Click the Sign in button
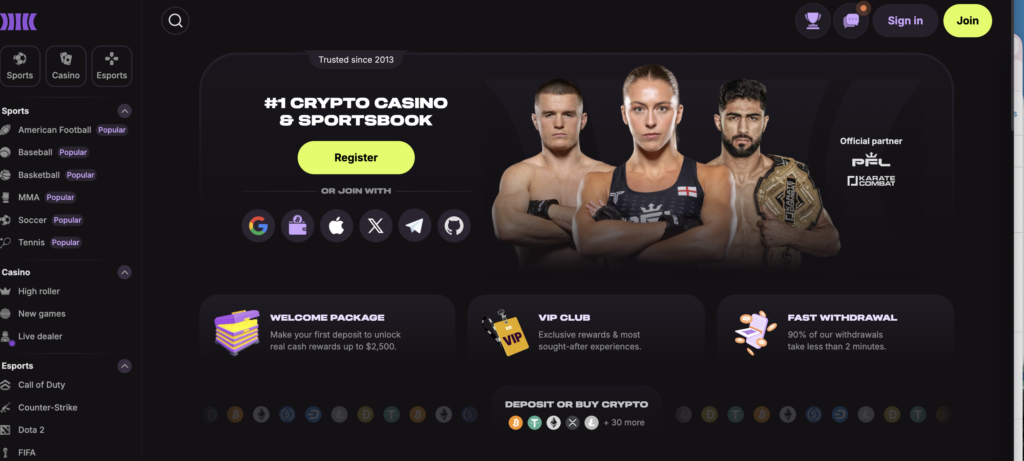The image size is (1024, 461). click(905, 21)
